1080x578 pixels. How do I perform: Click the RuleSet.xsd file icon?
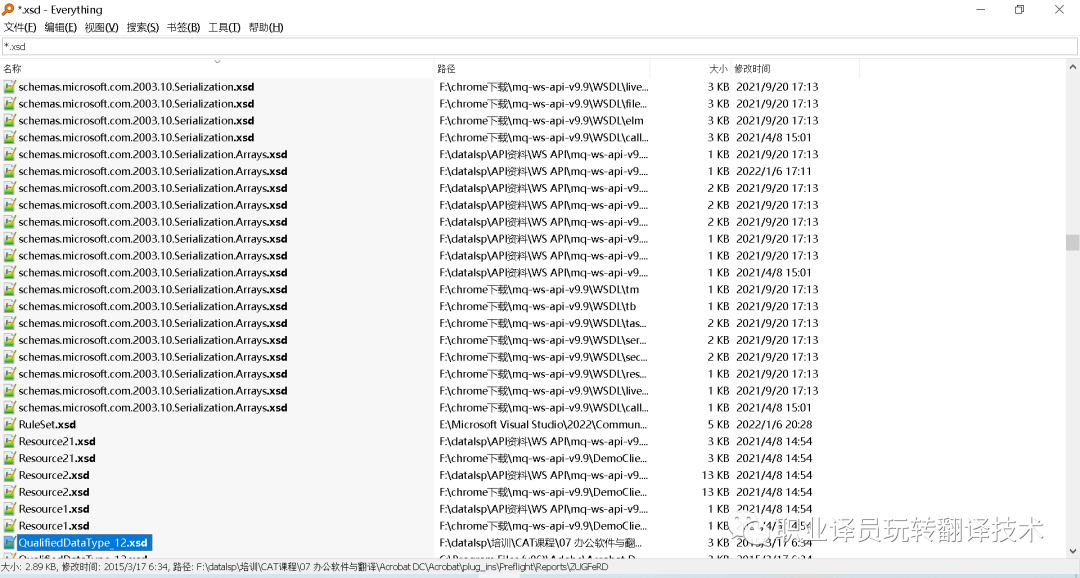point(9,425)
